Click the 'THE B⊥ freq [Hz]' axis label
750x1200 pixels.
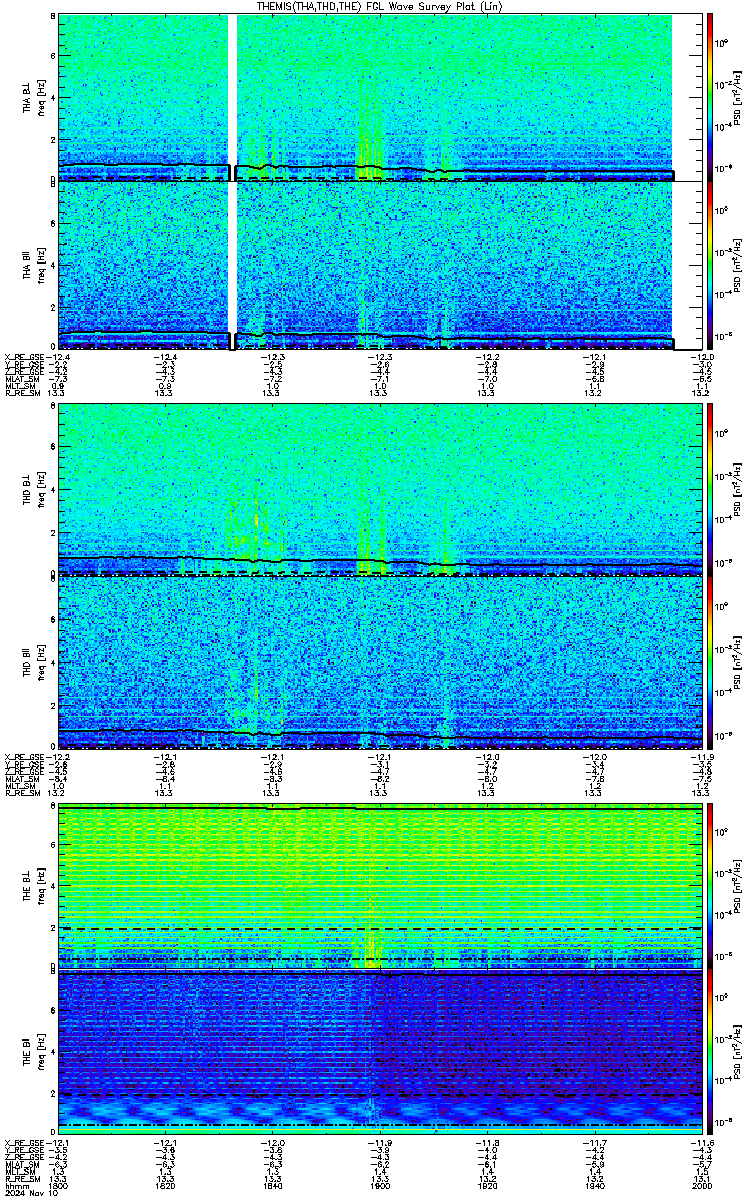(x=34, y=885)
